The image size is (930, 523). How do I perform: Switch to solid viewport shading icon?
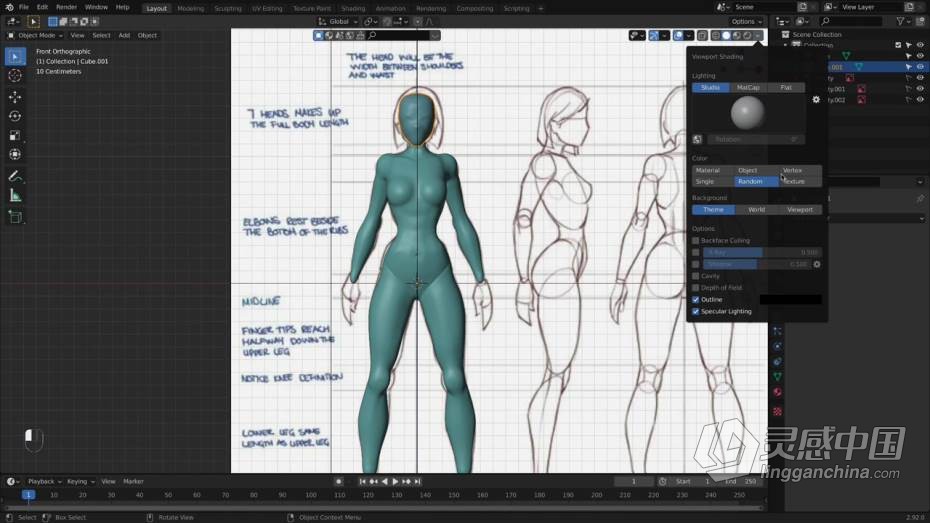click(726, 36)
